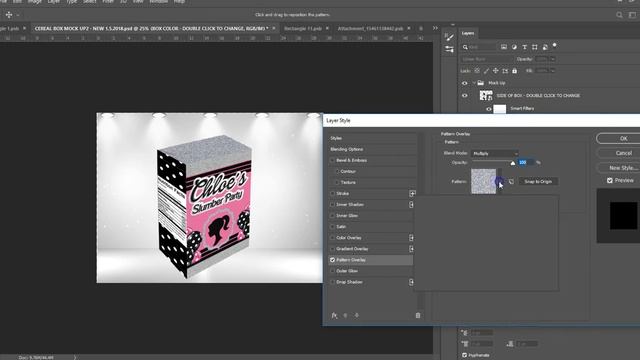640x360 pixels.
Task: Show more document tabs double-arrow
Action: (435, 28)
